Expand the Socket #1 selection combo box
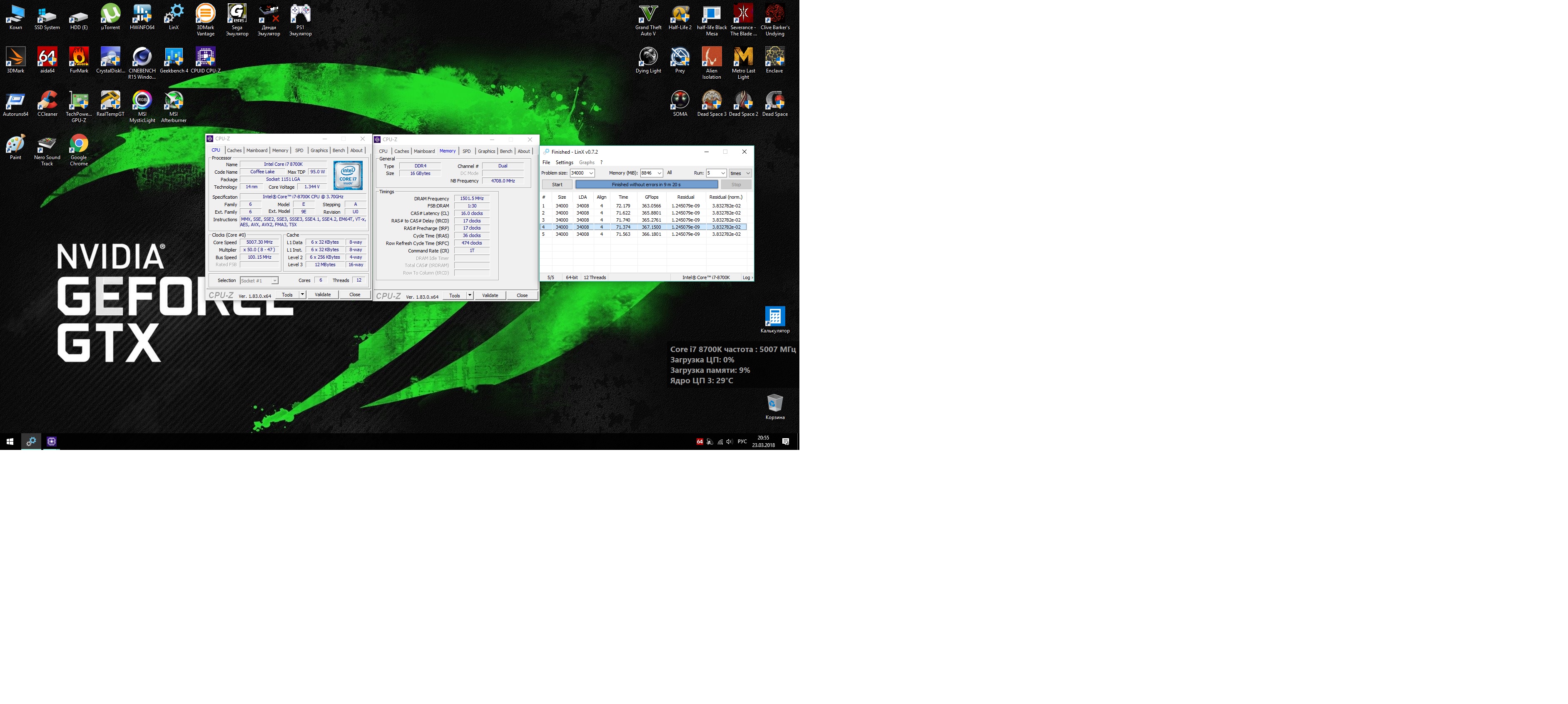 [274, 281]
